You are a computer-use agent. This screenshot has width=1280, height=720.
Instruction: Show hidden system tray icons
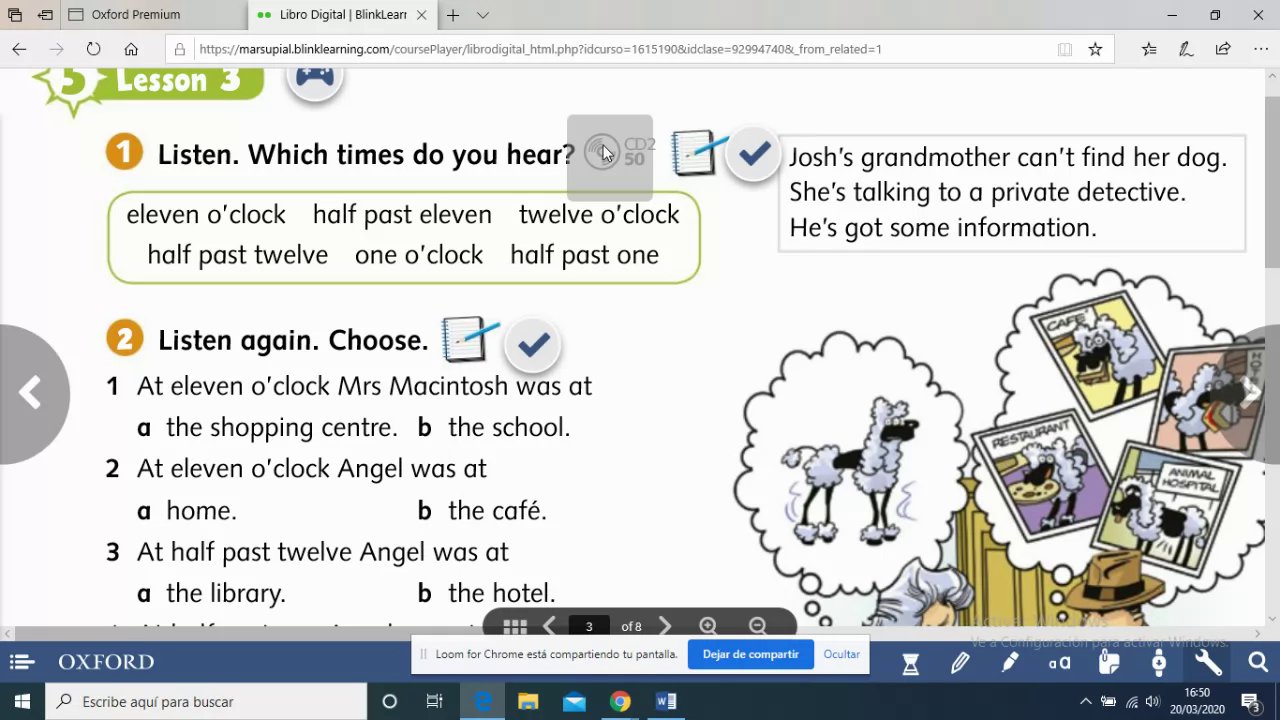point(1085,702)
